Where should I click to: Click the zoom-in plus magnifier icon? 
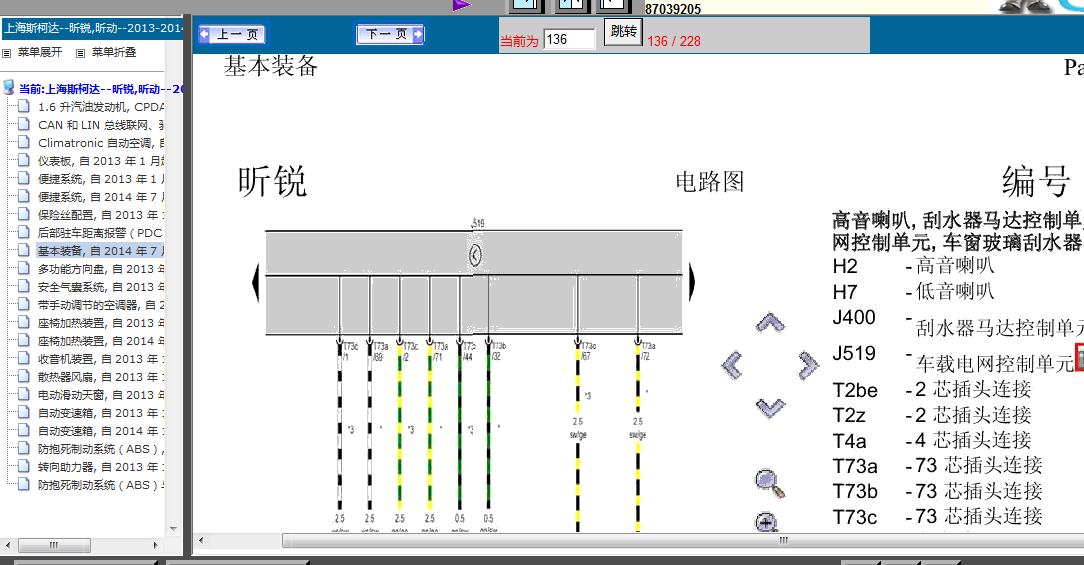tap(767, 522)
